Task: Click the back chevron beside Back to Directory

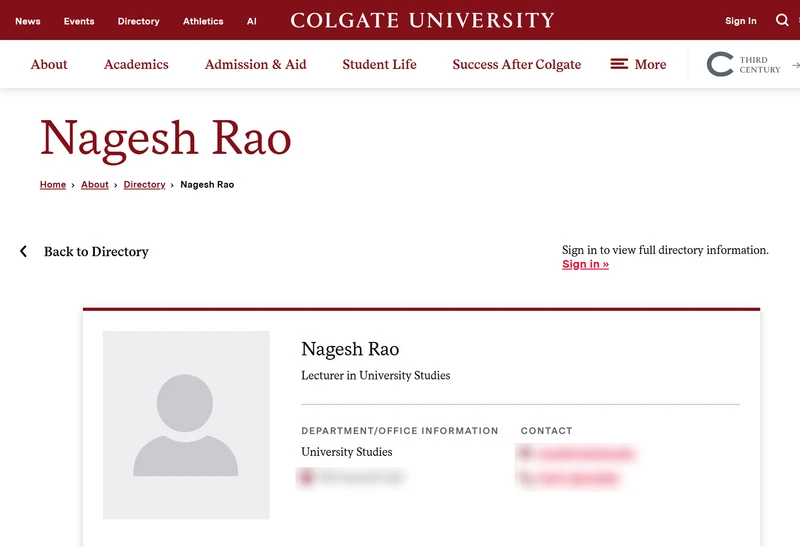Action: [23, 251]
